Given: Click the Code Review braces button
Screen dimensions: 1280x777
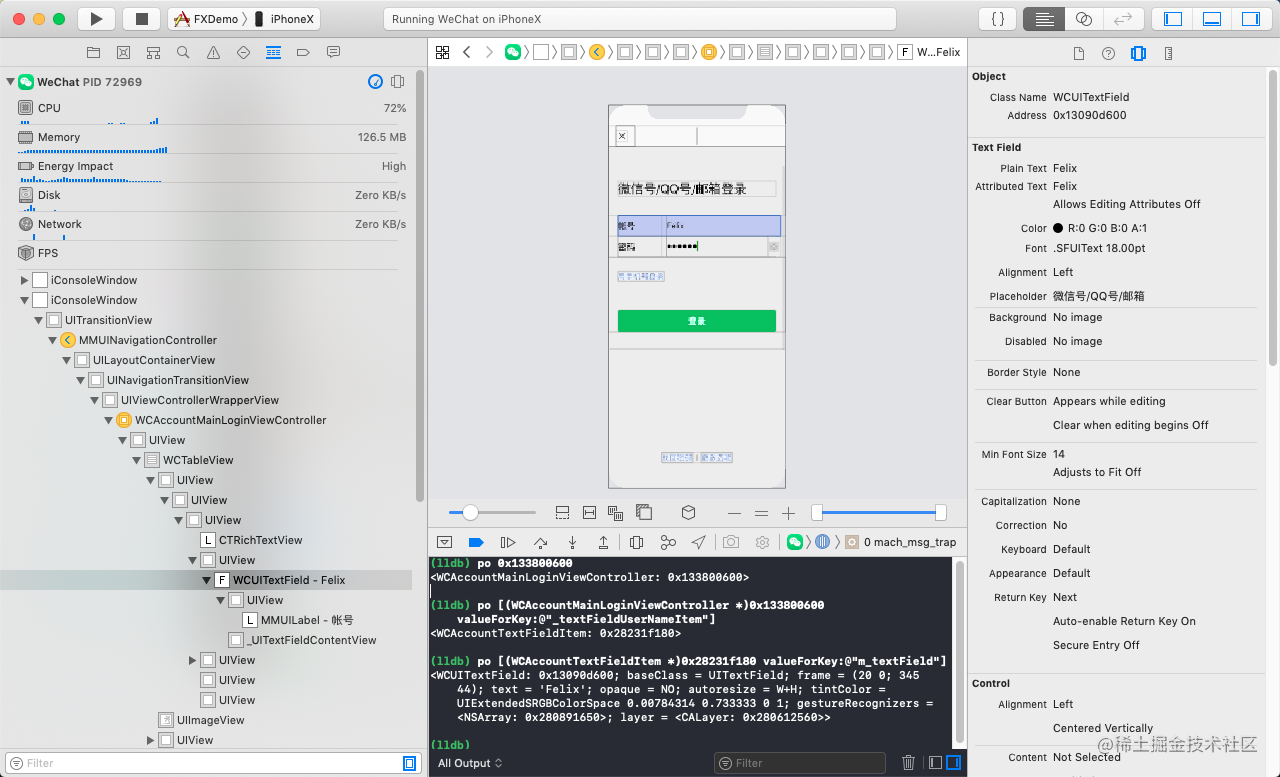Looking at the screenshot, I should (x=997, y=19).
